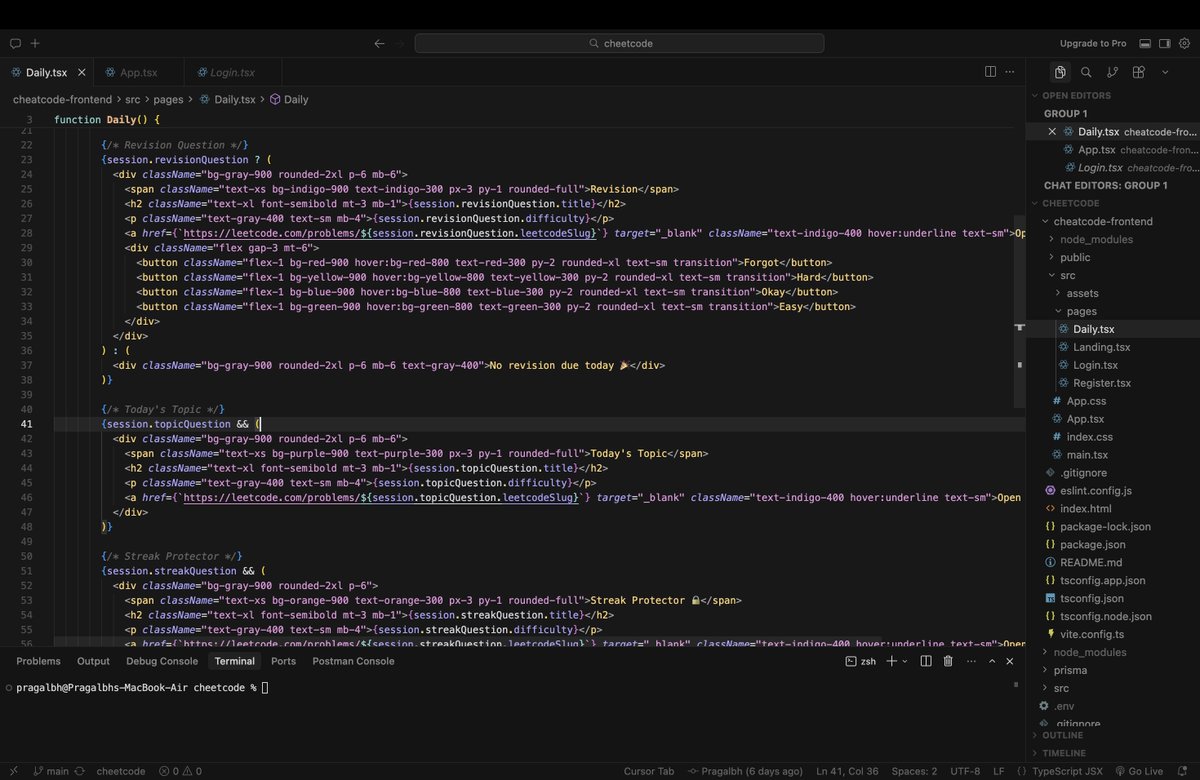This screenshot has height=780, width=1200.
Task: Open the chat bubble icon at top left
Action: point(15,43)
